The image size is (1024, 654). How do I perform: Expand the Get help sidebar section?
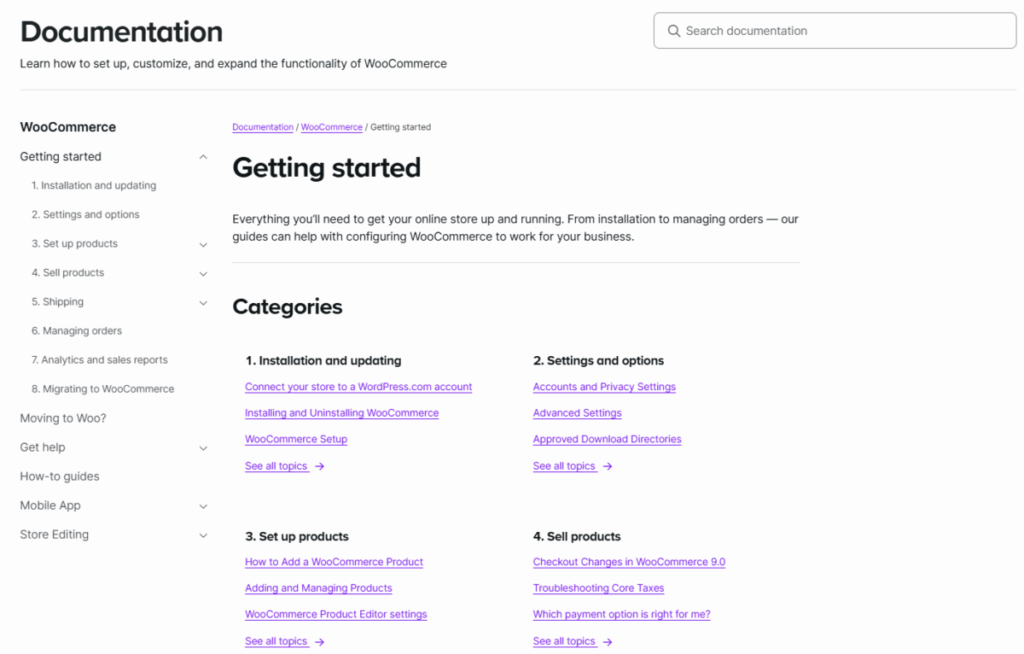click(x=203, y=448)
